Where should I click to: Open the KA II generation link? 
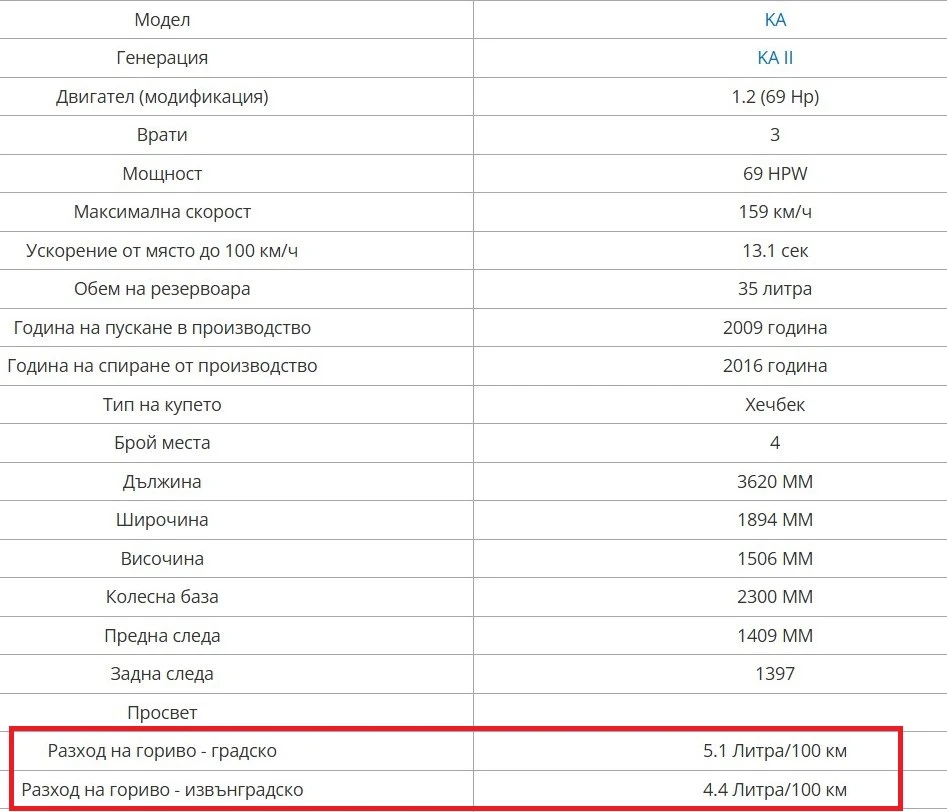click(x=775, y=58)
